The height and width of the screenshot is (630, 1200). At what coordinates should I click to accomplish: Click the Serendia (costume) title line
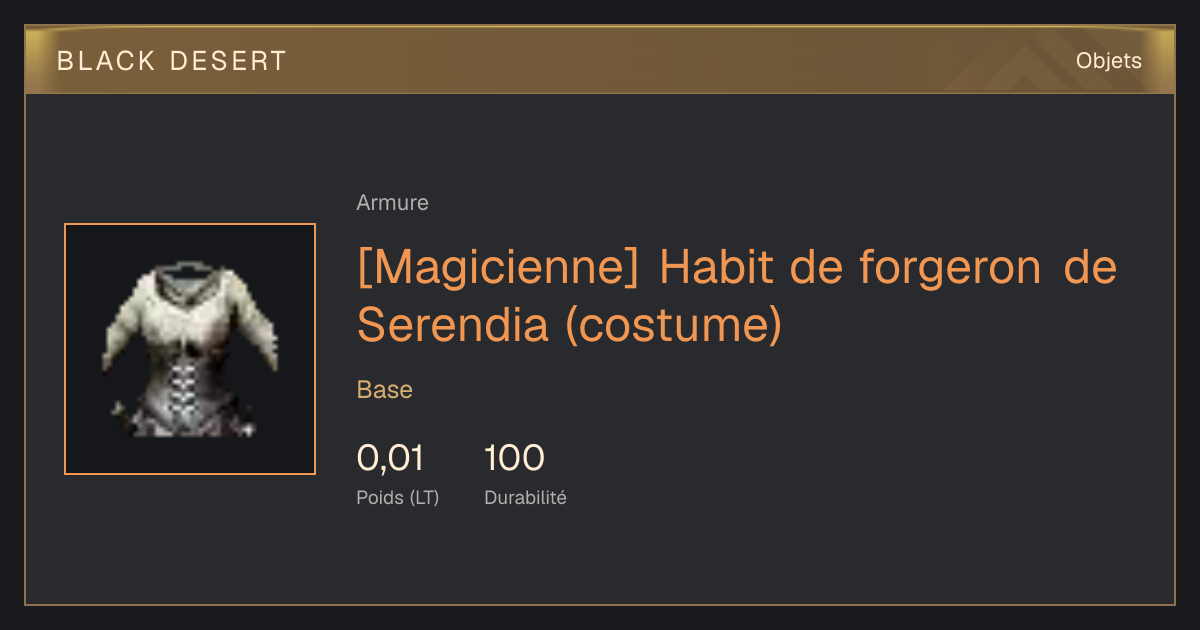pyautogui.click(x=569, y=324)
